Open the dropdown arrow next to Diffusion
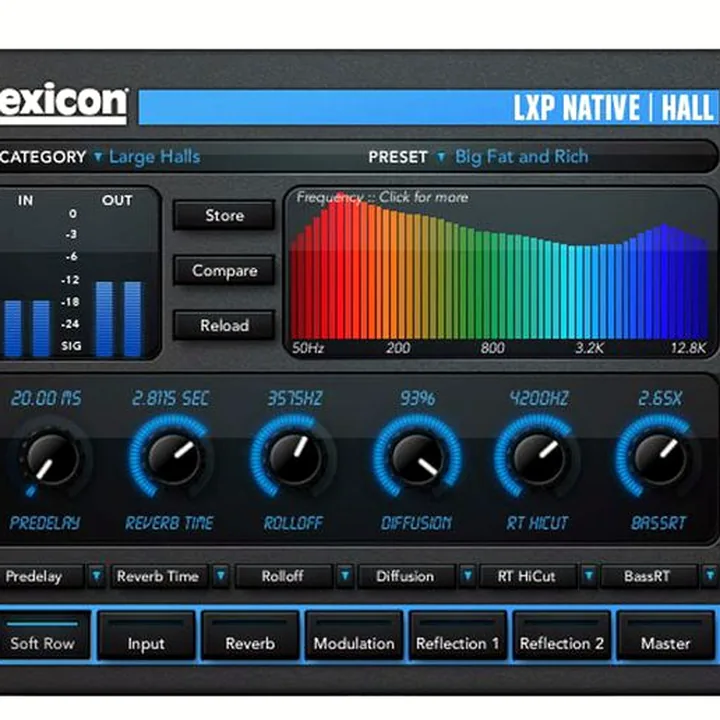Screen dimensions: 720x720 click(467, 576)
